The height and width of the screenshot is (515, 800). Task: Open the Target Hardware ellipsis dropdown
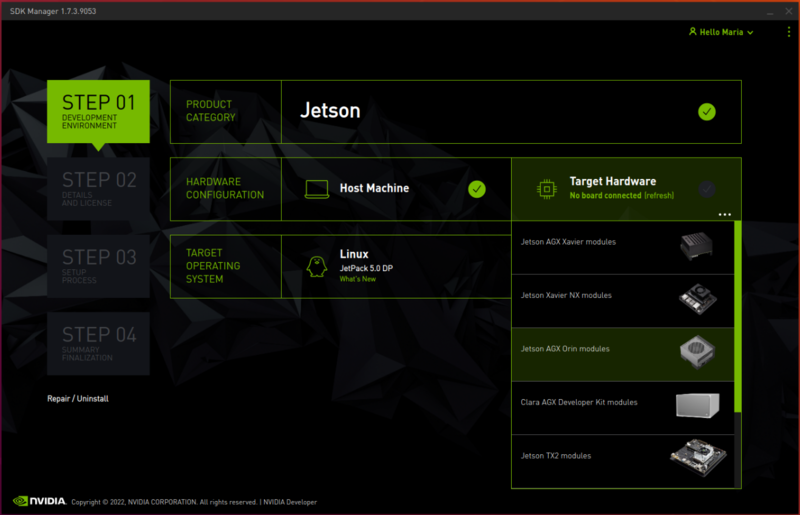pos(724,214)
